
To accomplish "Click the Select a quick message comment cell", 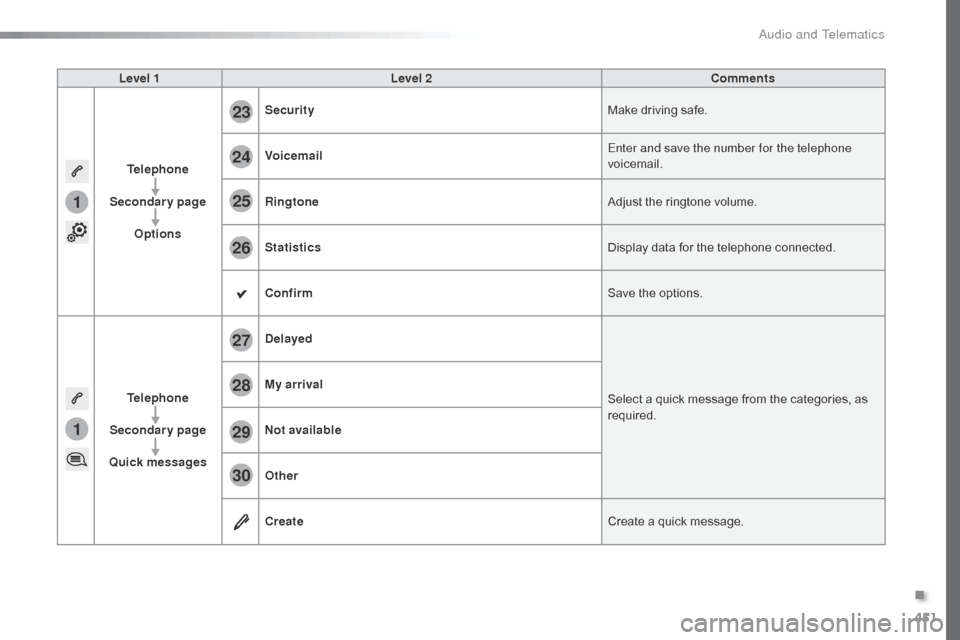I will coord(743,407).
